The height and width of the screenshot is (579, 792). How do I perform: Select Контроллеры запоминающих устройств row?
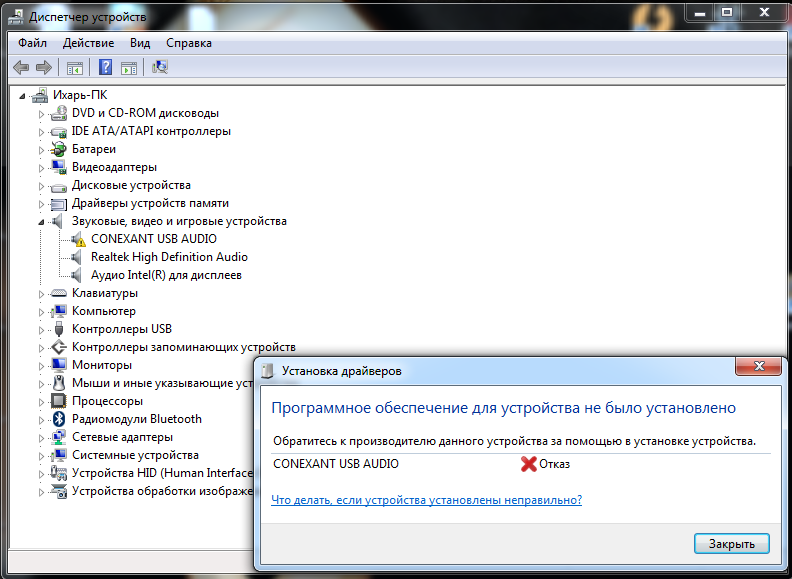[x=183, y=347]
